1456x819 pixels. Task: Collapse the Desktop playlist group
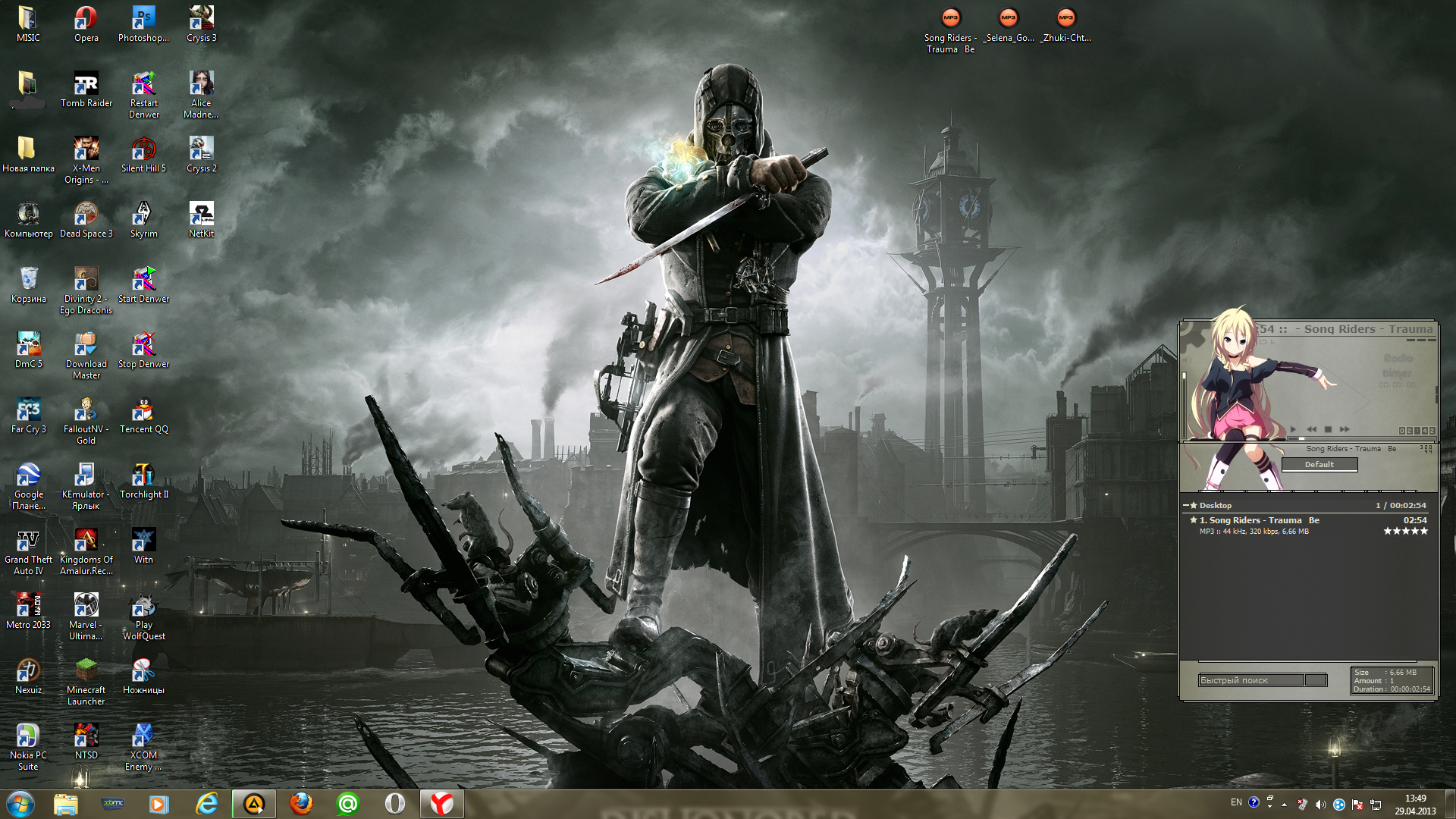pos(1186,505)
